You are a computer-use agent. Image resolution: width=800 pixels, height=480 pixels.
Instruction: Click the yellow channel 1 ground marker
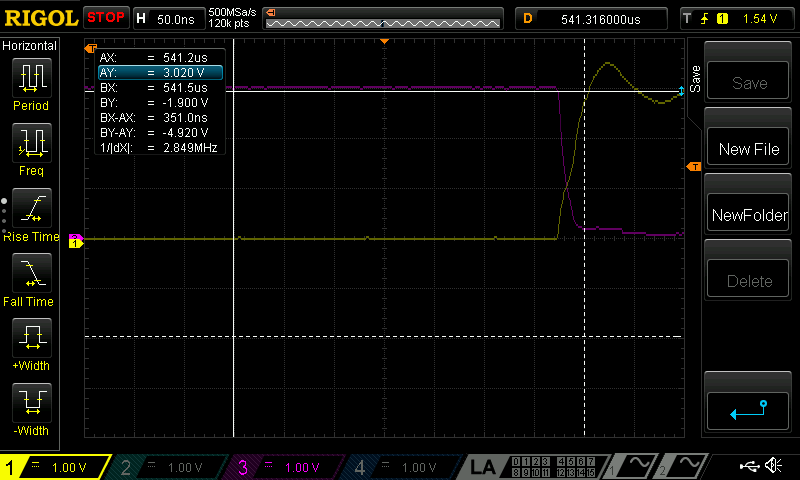[76, 243]
